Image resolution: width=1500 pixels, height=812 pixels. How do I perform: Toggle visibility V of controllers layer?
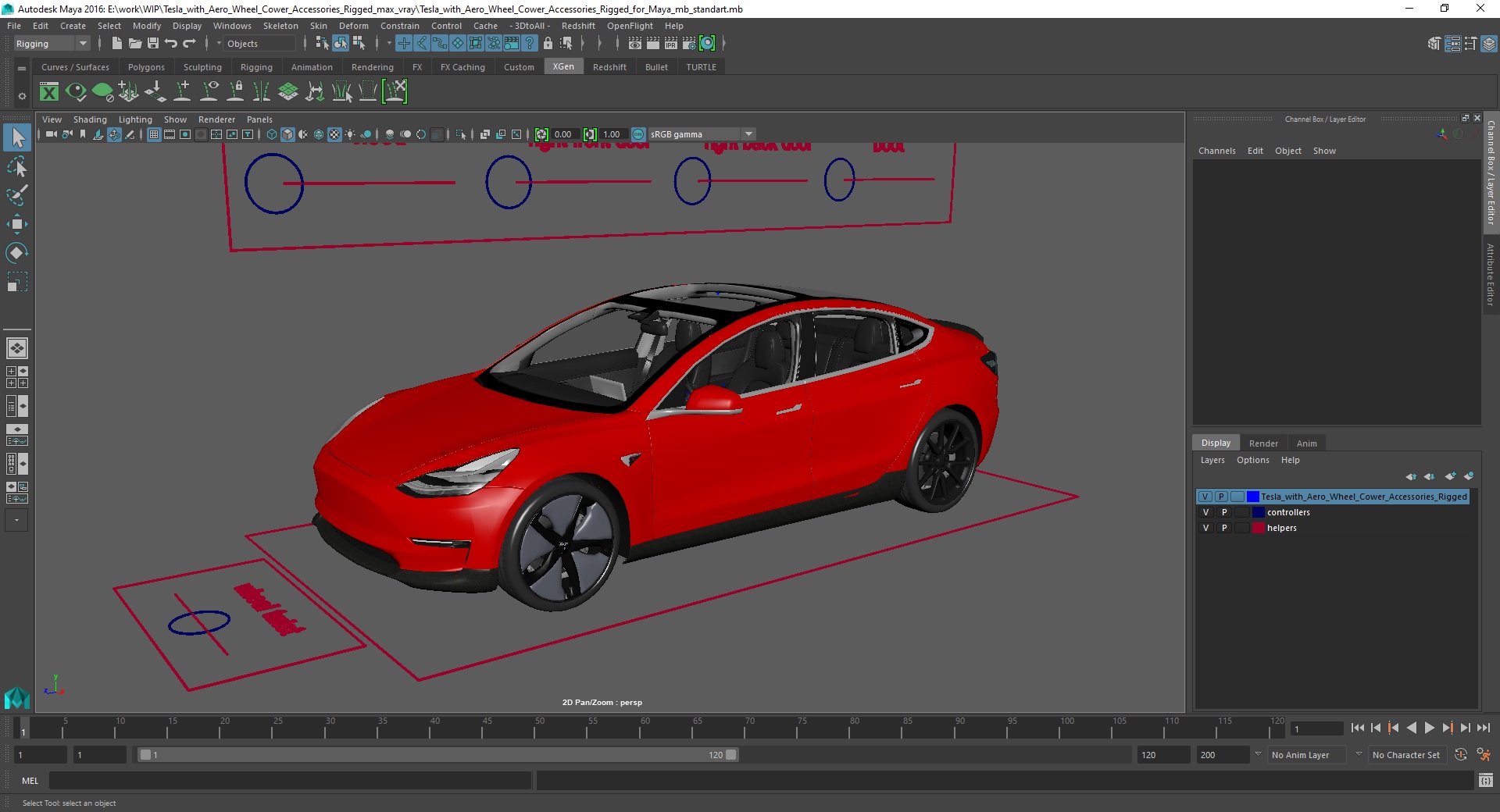1205,512
